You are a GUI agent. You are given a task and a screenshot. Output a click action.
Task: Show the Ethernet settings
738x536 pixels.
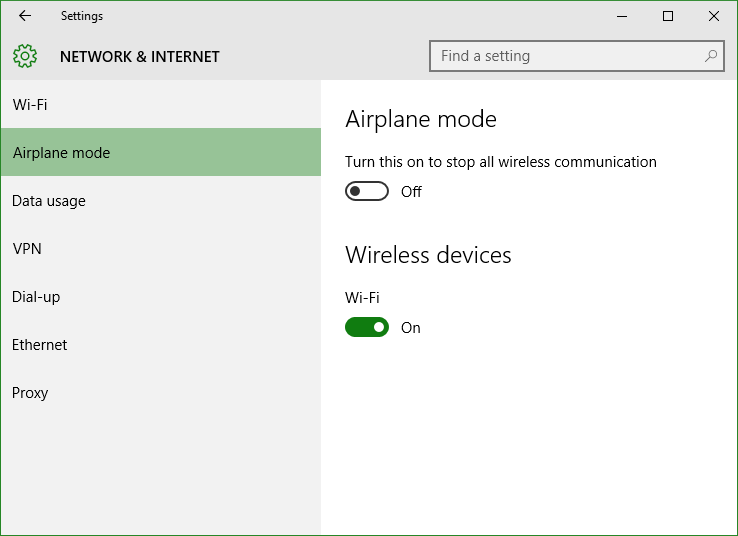coord(161,344)
